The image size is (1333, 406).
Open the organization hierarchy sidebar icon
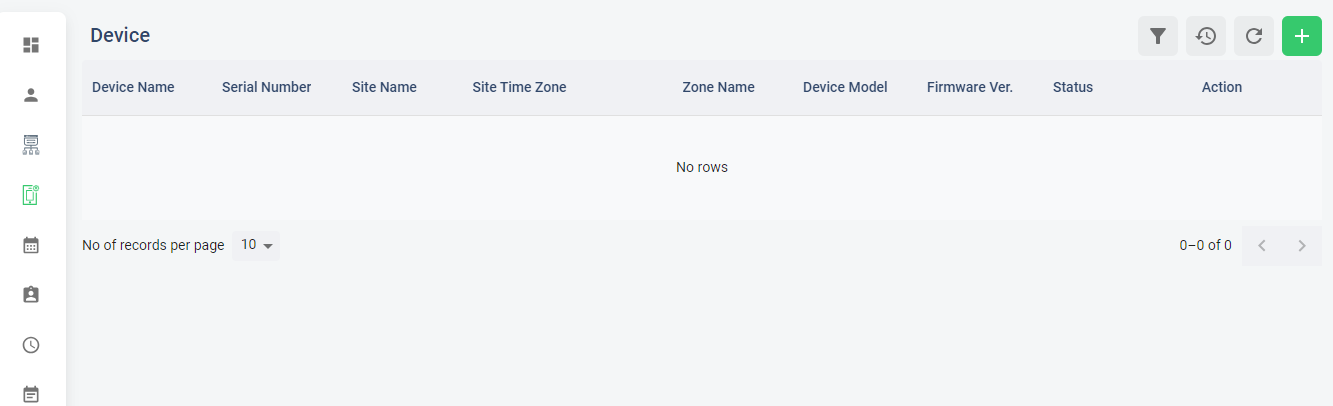[x=31, y=145]
